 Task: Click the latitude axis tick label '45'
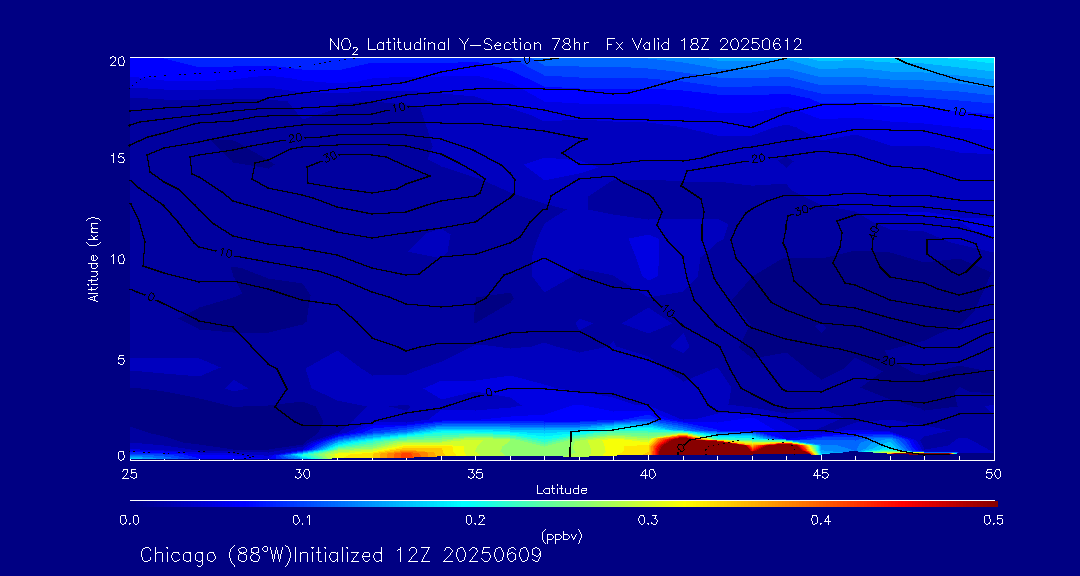coord(821,474)
